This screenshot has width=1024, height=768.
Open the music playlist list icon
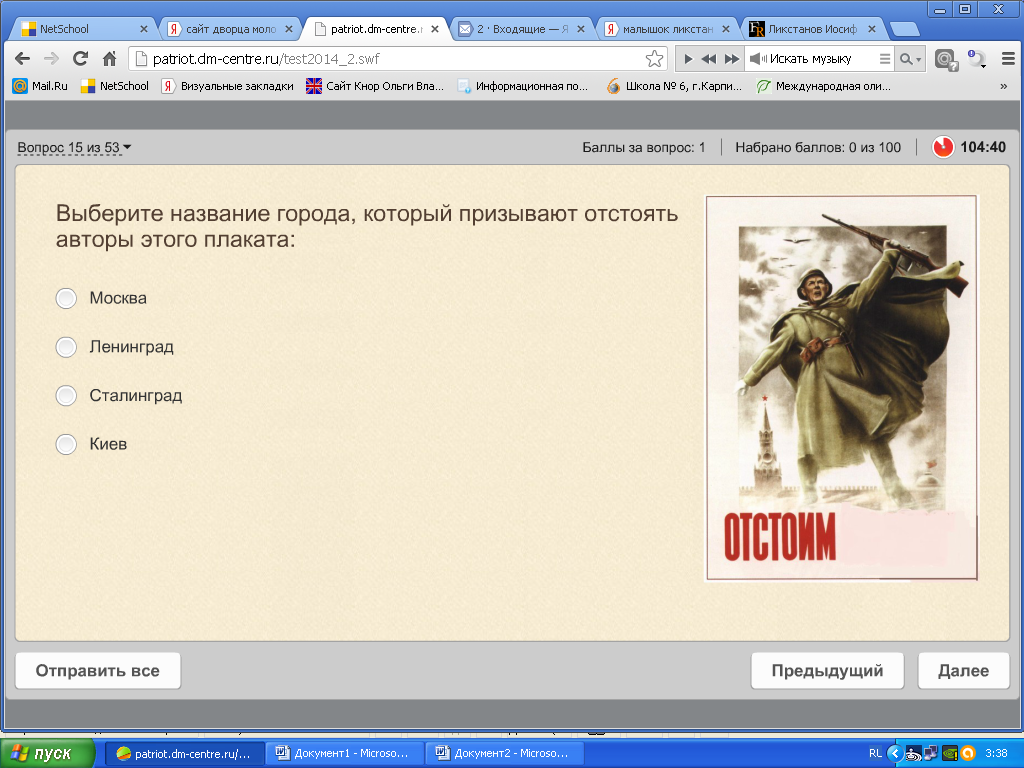coord(885,59)
